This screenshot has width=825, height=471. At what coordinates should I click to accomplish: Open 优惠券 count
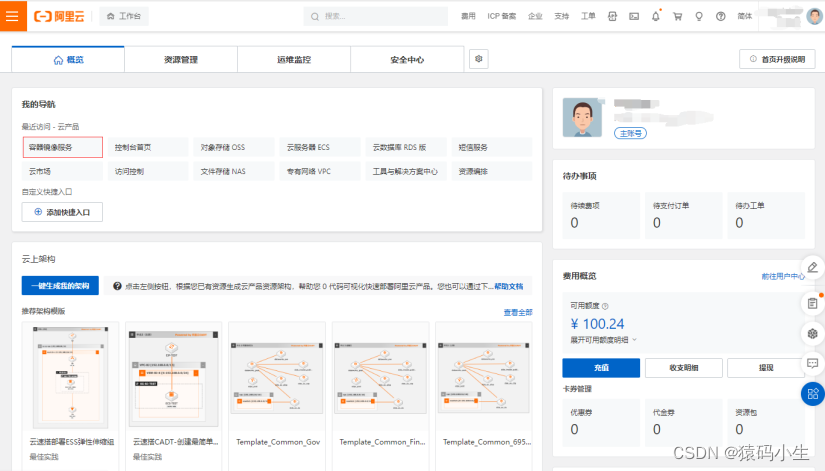[x=575, y=429]
